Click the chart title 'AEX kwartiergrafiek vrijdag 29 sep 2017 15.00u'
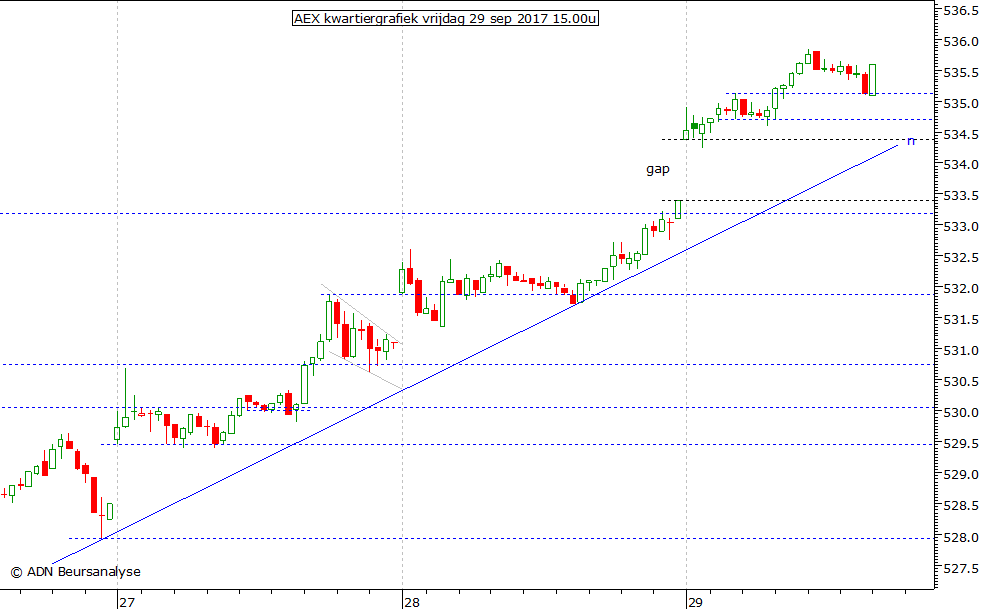The image size is (982, 609). coord(445,19)
